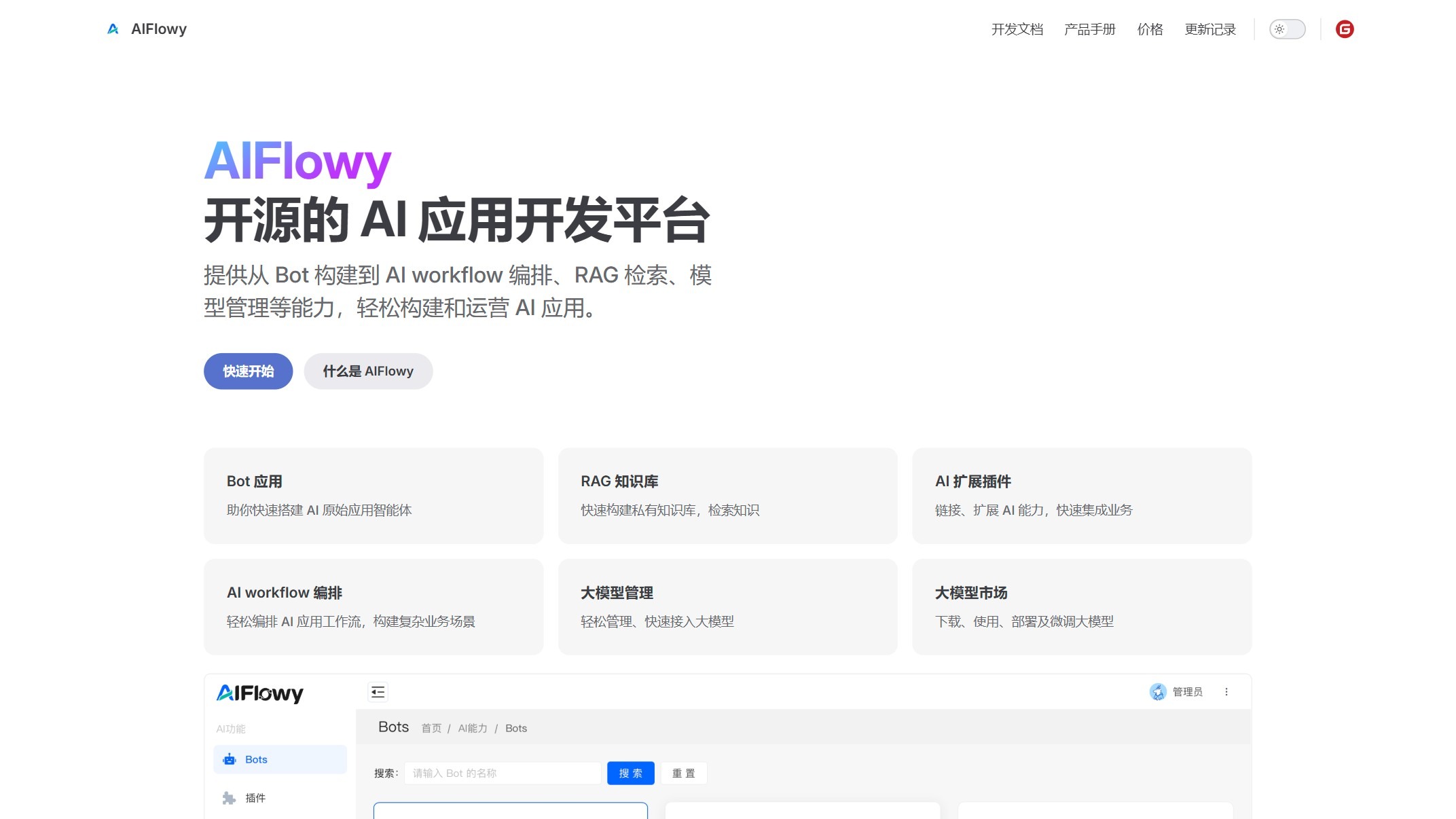Click the 首页 breadcrumb link
1456x819 pixels.
[x=432, y=727]
